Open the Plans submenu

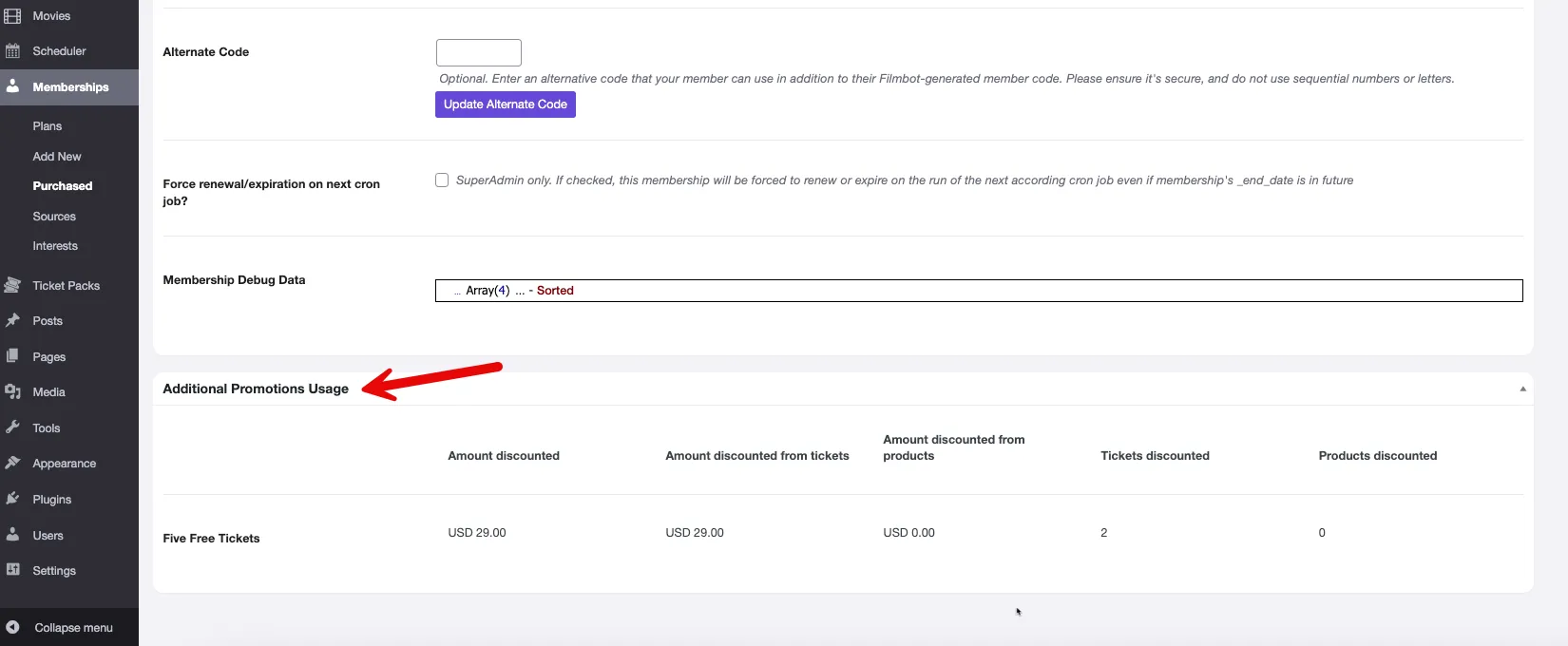47,126
